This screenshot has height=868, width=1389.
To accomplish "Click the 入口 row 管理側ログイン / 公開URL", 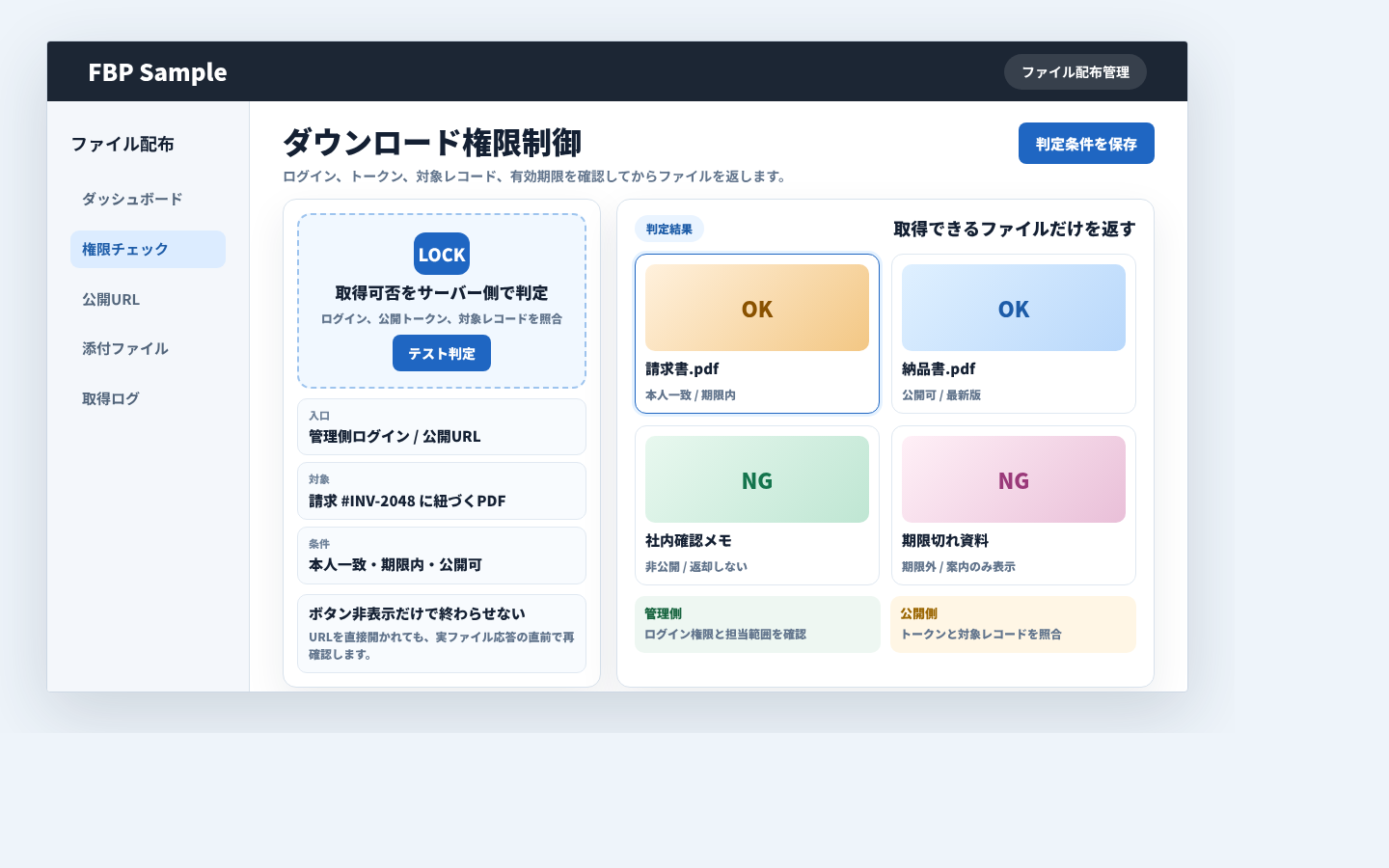I will (442, 426).
